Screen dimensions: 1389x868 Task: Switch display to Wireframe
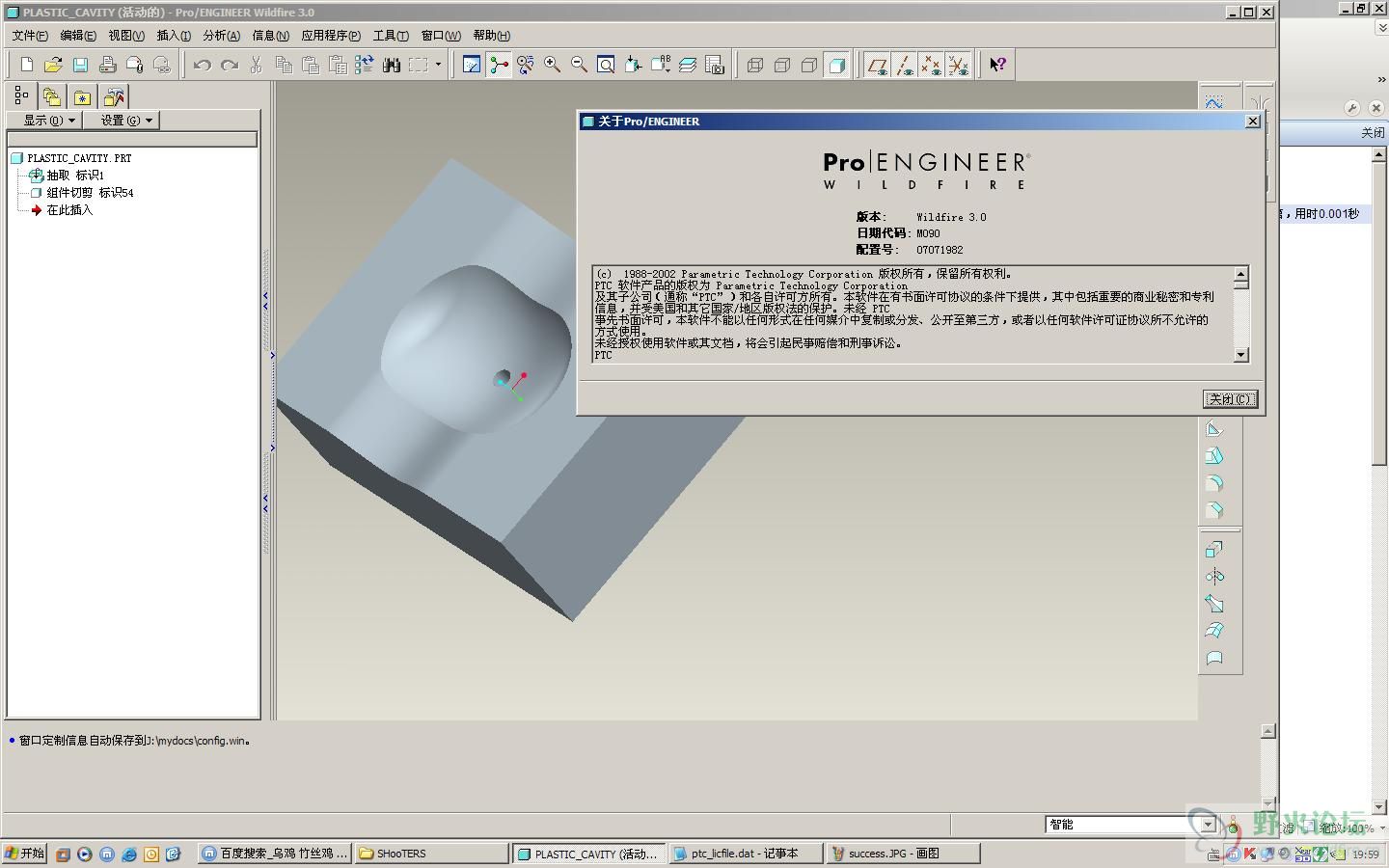click(755, 65)
